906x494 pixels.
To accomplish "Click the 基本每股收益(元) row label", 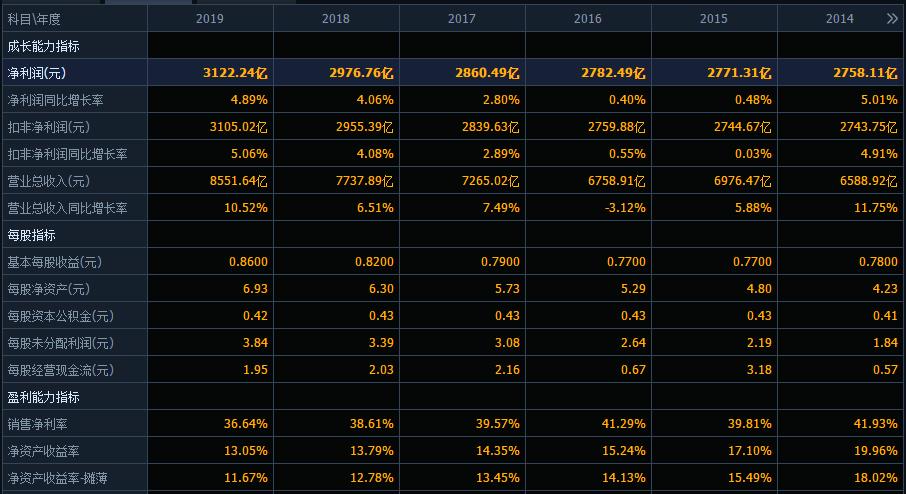I will (x=54, y=262).
